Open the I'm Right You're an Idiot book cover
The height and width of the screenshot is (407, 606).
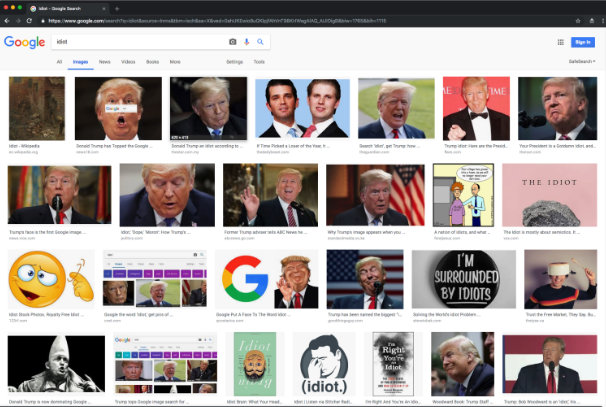pyautogui.click(x=393, y=364)
